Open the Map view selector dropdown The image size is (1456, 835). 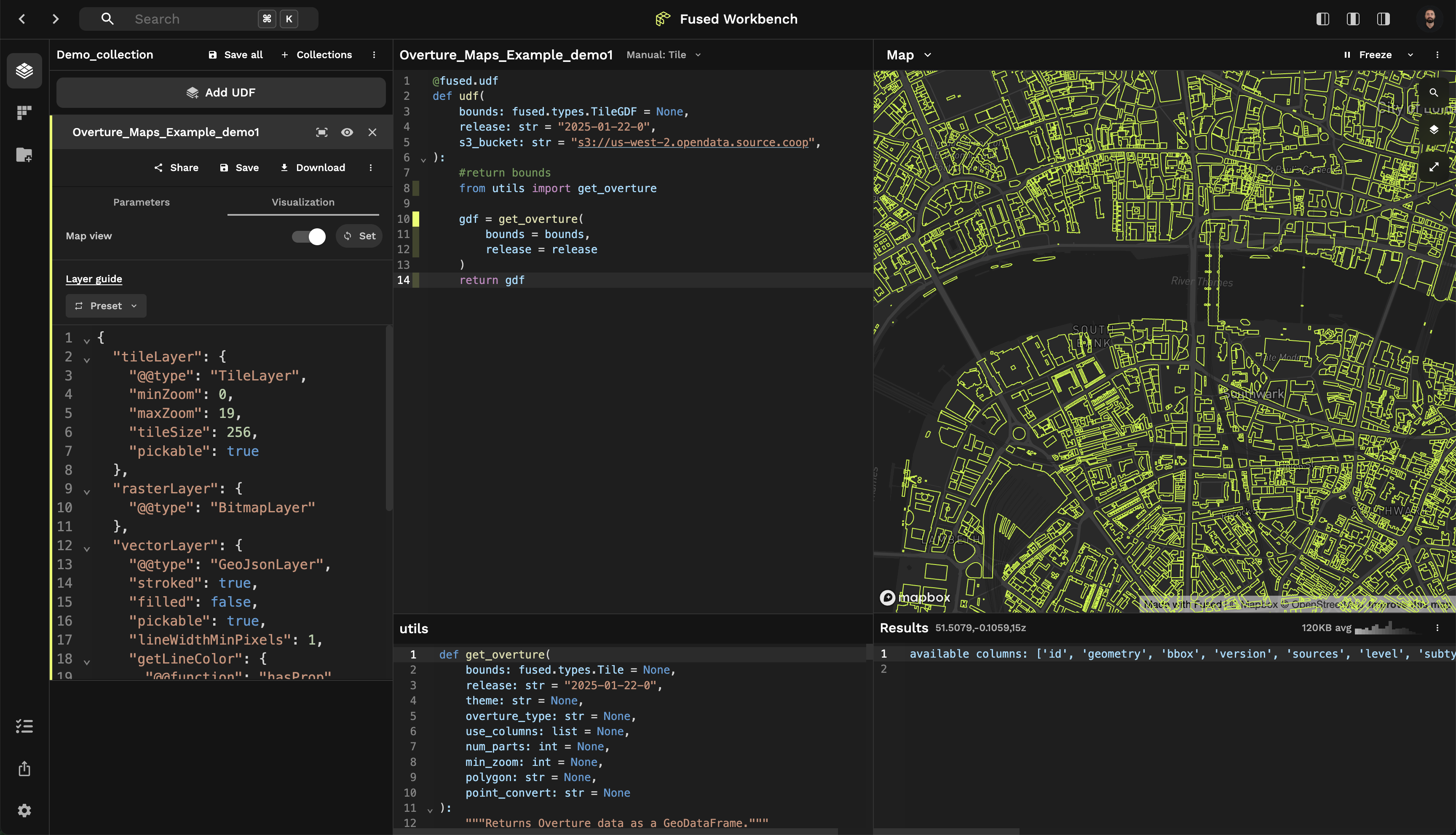tap(908, 55)
